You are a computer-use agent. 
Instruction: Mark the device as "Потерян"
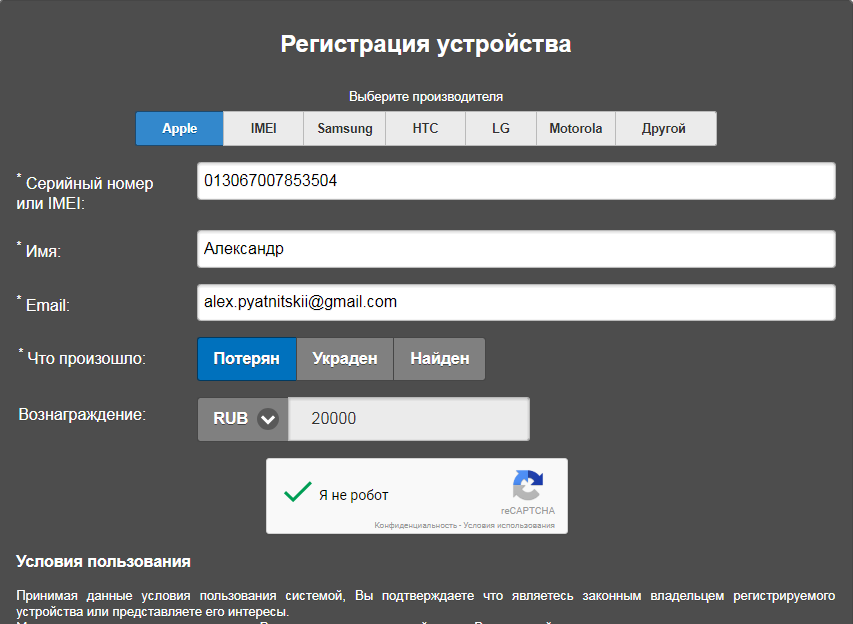tap(246, 359)
